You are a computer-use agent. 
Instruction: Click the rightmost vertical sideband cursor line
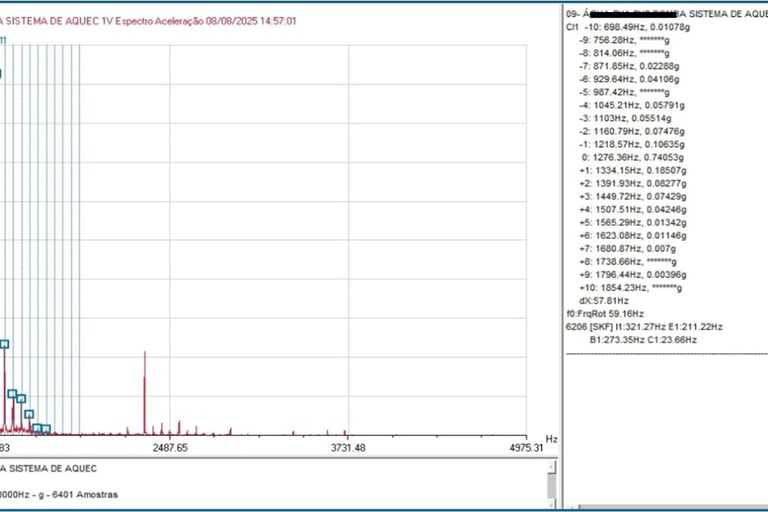coord(79,239)
